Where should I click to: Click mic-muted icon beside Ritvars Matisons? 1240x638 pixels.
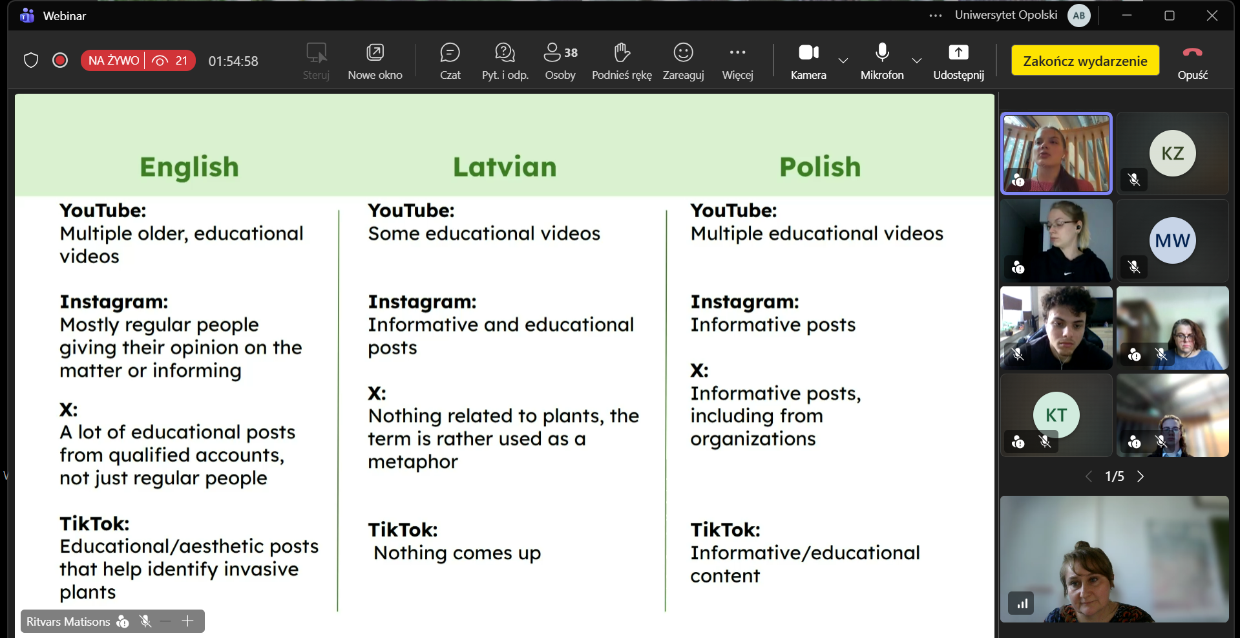(x=145, y=622)
